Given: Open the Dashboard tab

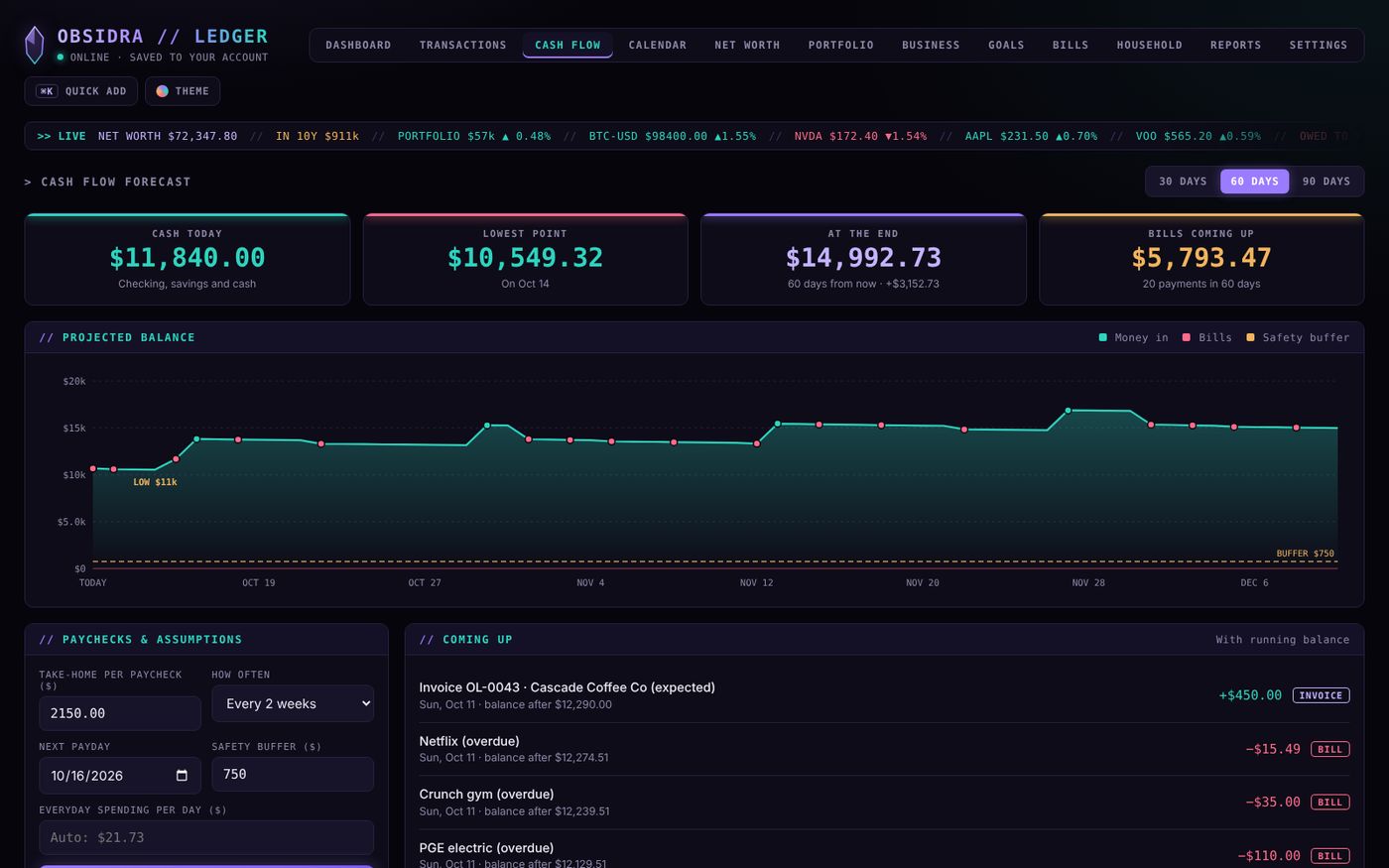Looking at the screenshot, I should point(358,46).
